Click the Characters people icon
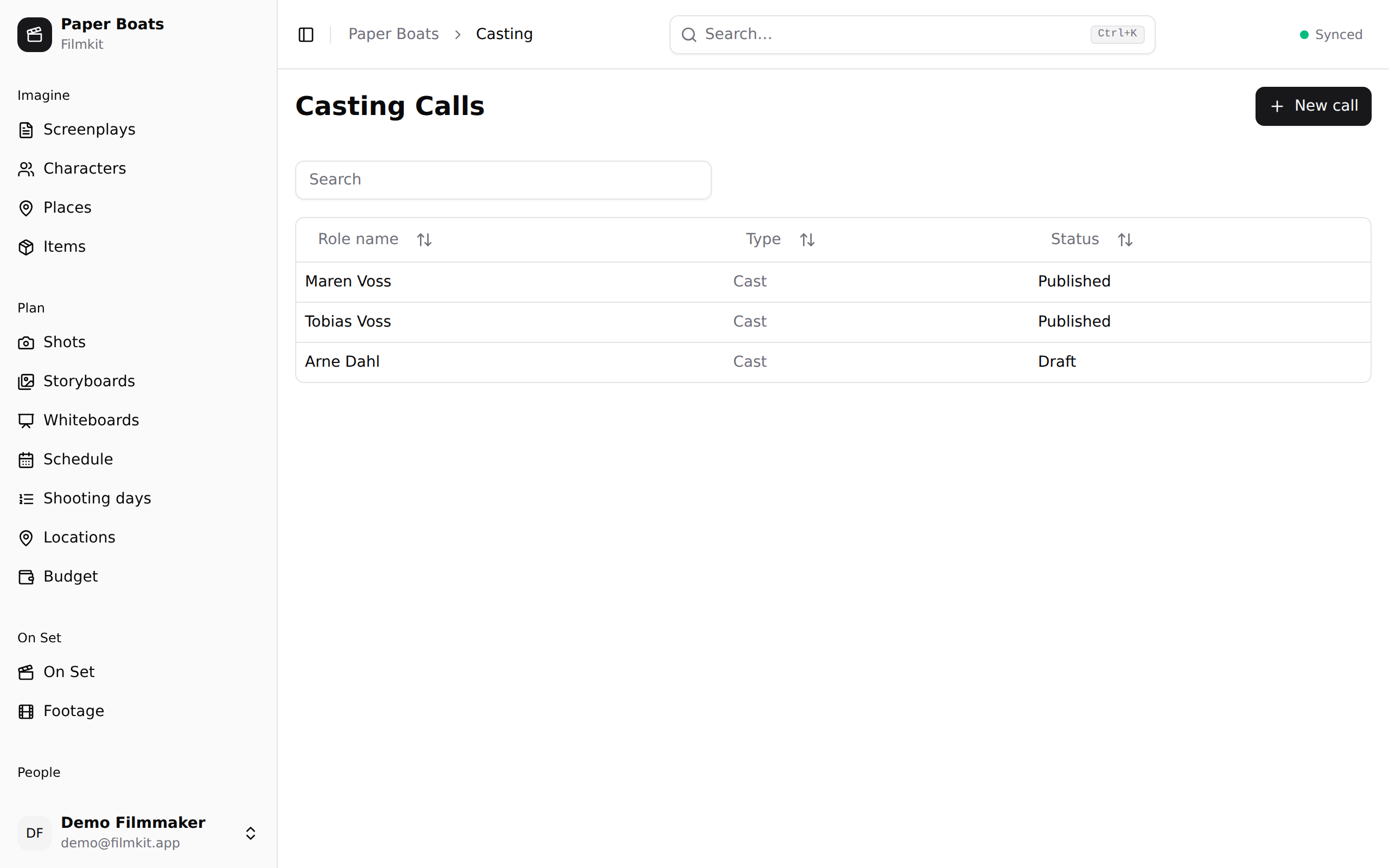 [26, 169]
